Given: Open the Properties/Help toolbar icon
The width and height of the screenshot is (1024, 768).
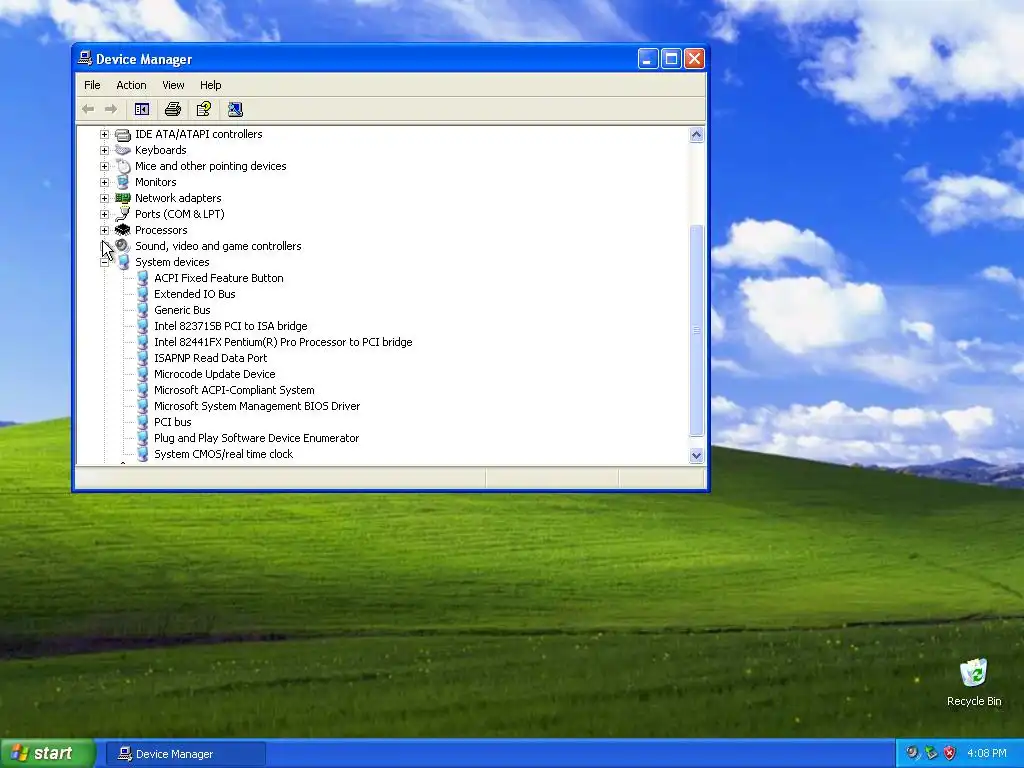Looking at the screenshot, I should click(x=204, y=109).
